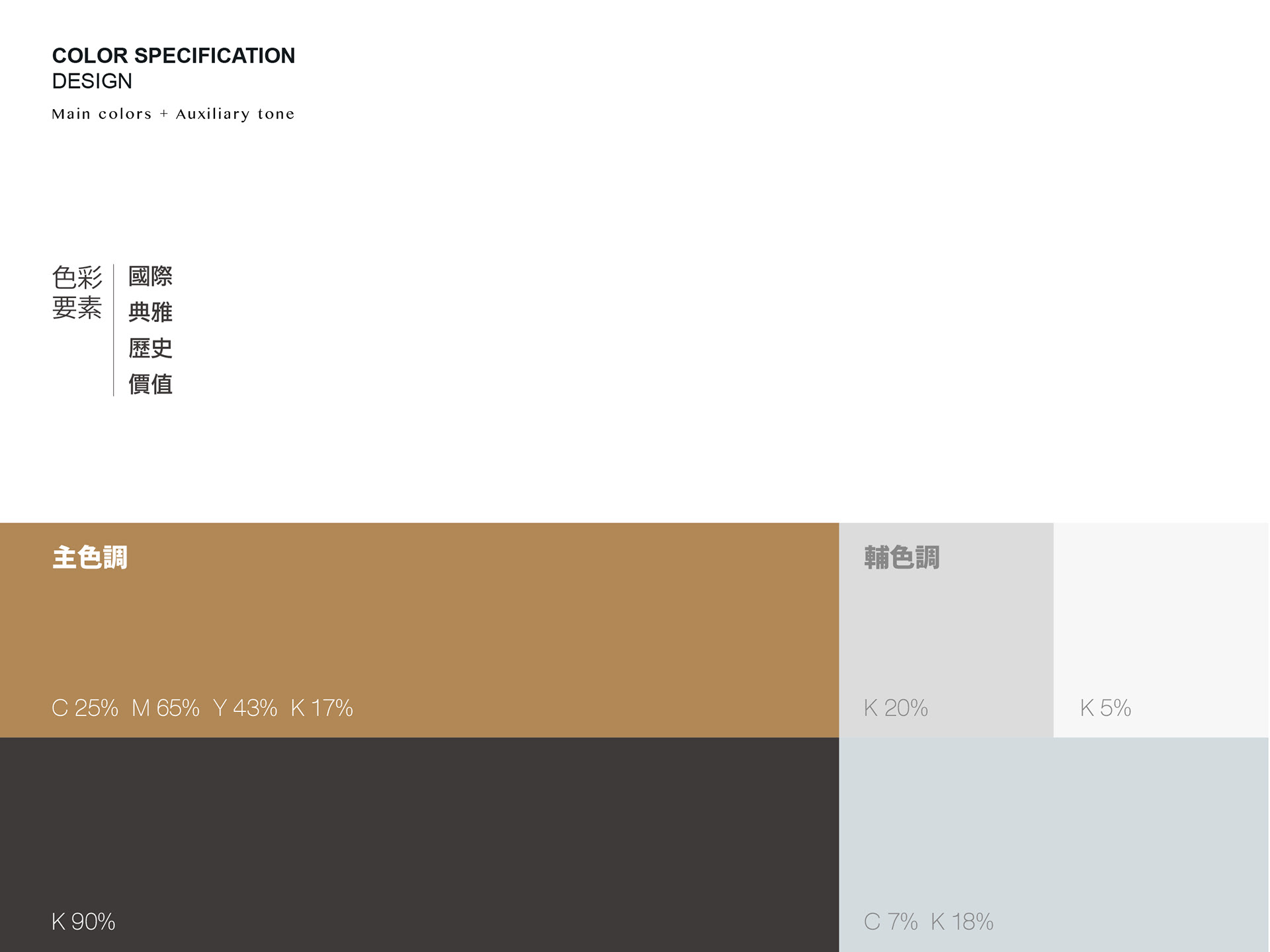Click the 價值 keyword
Viewport: 1270px width, 952px height.
(150, 384)
